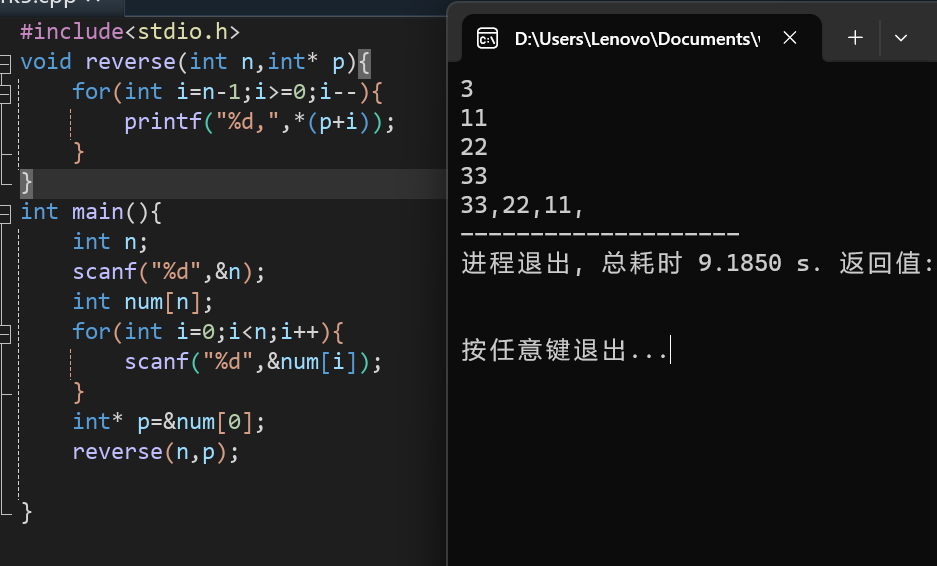Click the terminal icon in the console tab
937x566 pixels.
tap(487, 39)
